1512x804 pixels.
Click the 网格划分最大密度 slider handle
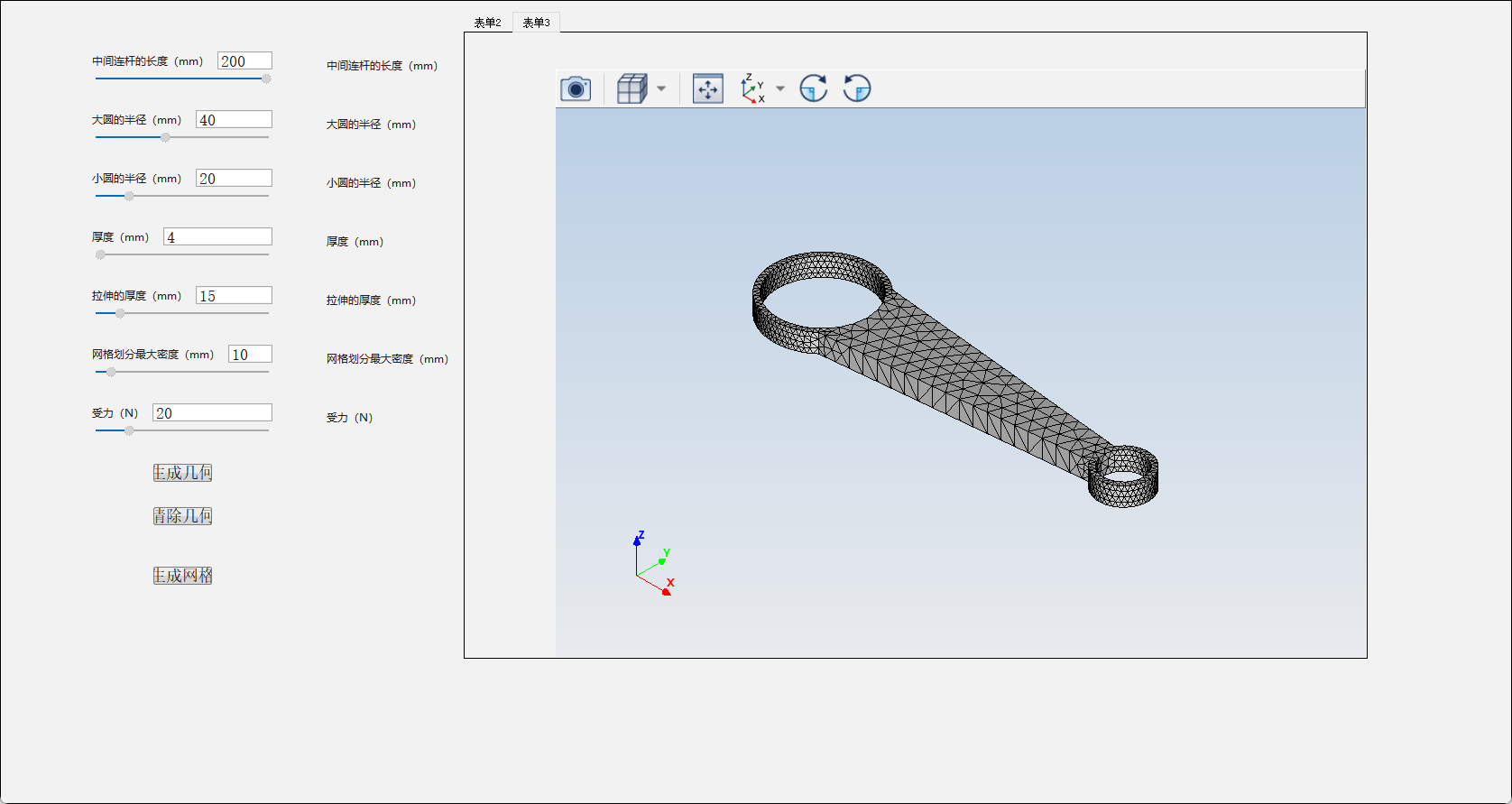click(111, 372)
